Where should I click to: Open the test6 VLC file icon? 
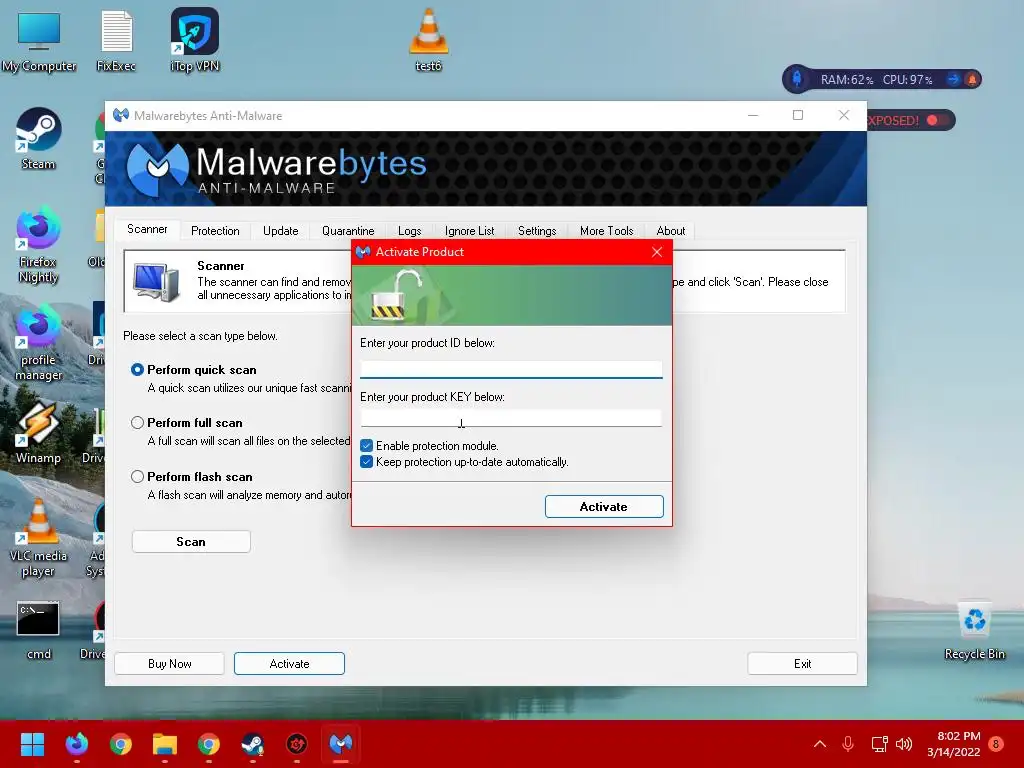[x=428, y=40]
